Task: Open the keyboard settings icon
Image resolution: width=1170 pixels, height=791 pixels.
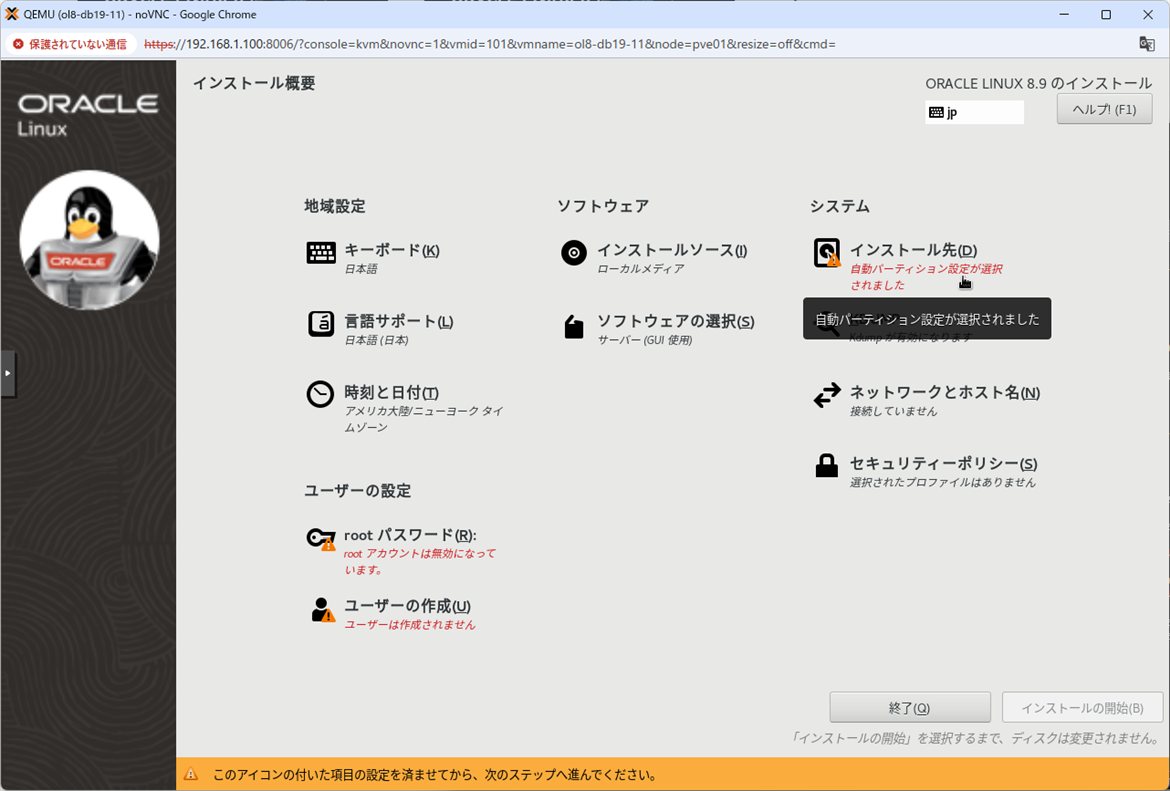Action: click(321, 252)
